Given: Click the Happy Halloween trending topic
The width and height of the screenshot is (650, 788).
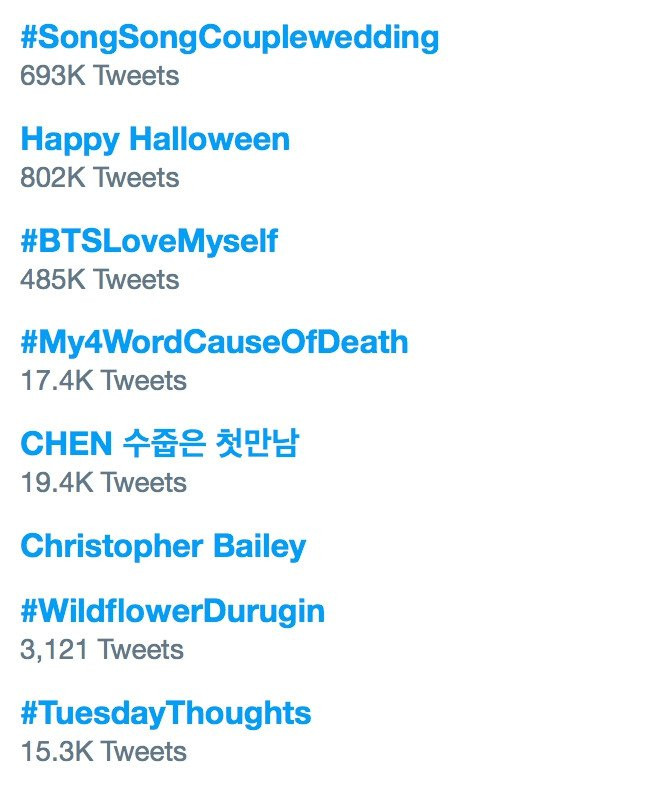Looking at the screenshot, I should point(155,139).
